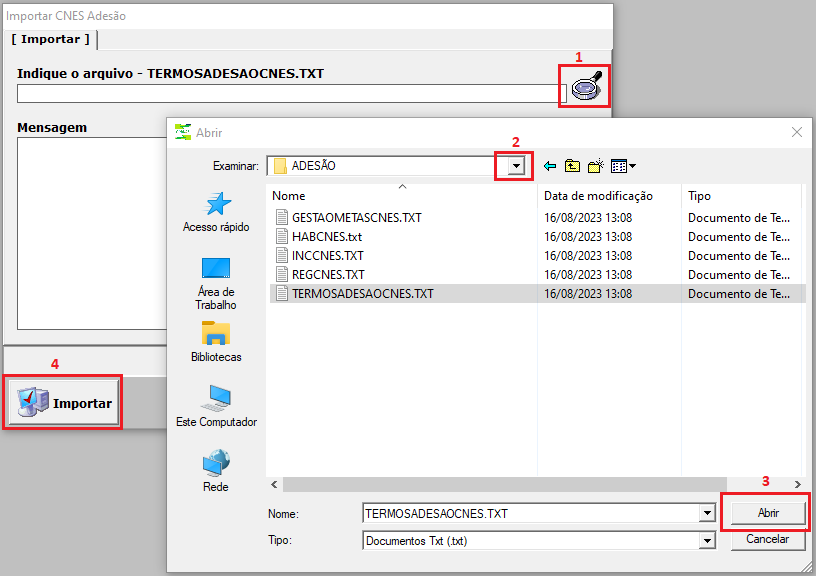This screenshot has height=576, width=817.
Task: Expand the Nome filename dropdown
Action: point(708,513)
